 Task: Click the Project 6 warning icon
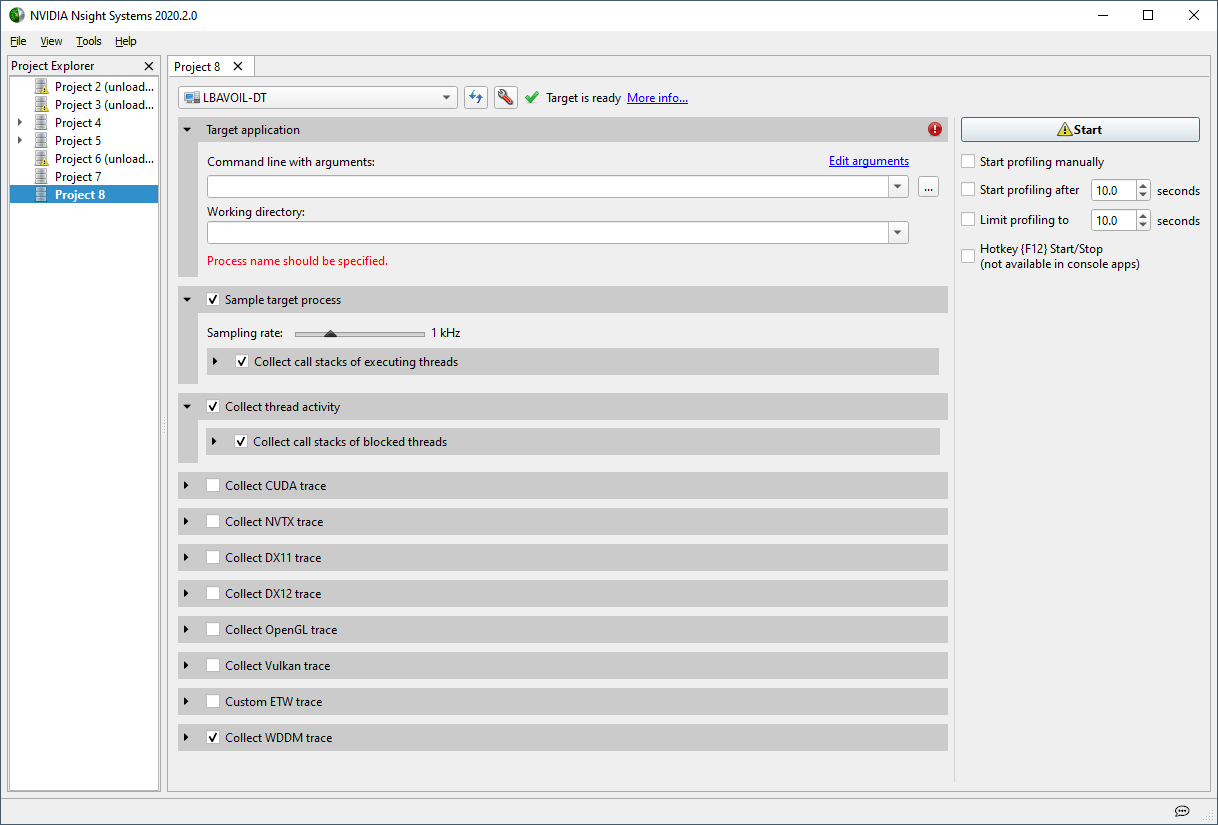coord(41,159)
